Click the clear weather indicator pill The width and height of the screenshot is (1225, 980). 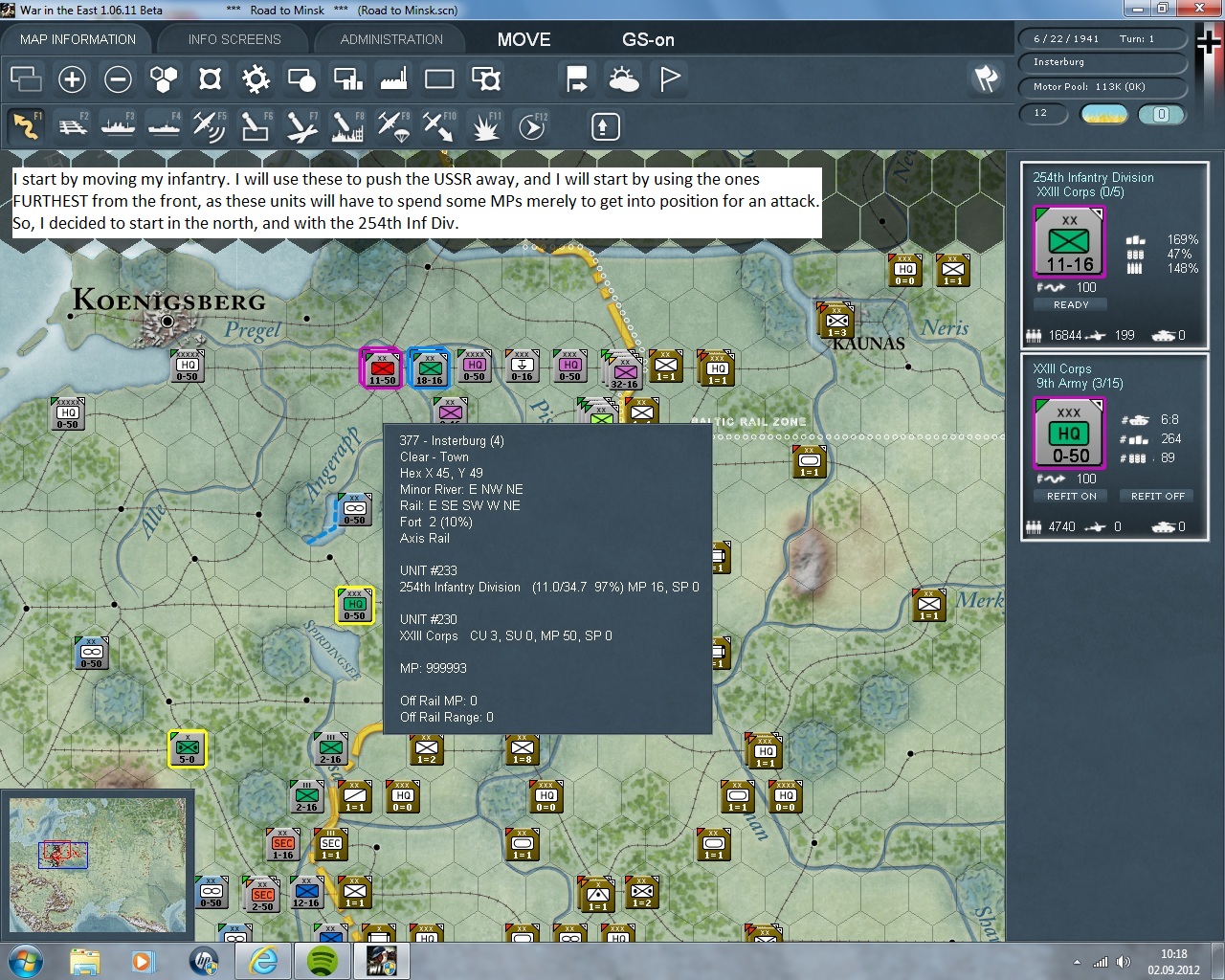pyautogui.click(x=1103, y=114)
